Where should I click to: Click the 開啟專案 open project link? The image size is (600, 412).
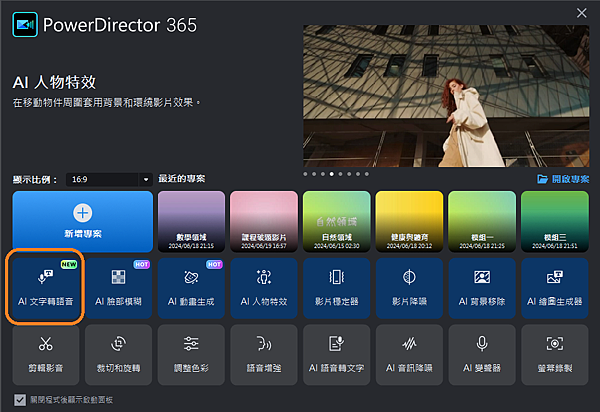pos(563,179)
